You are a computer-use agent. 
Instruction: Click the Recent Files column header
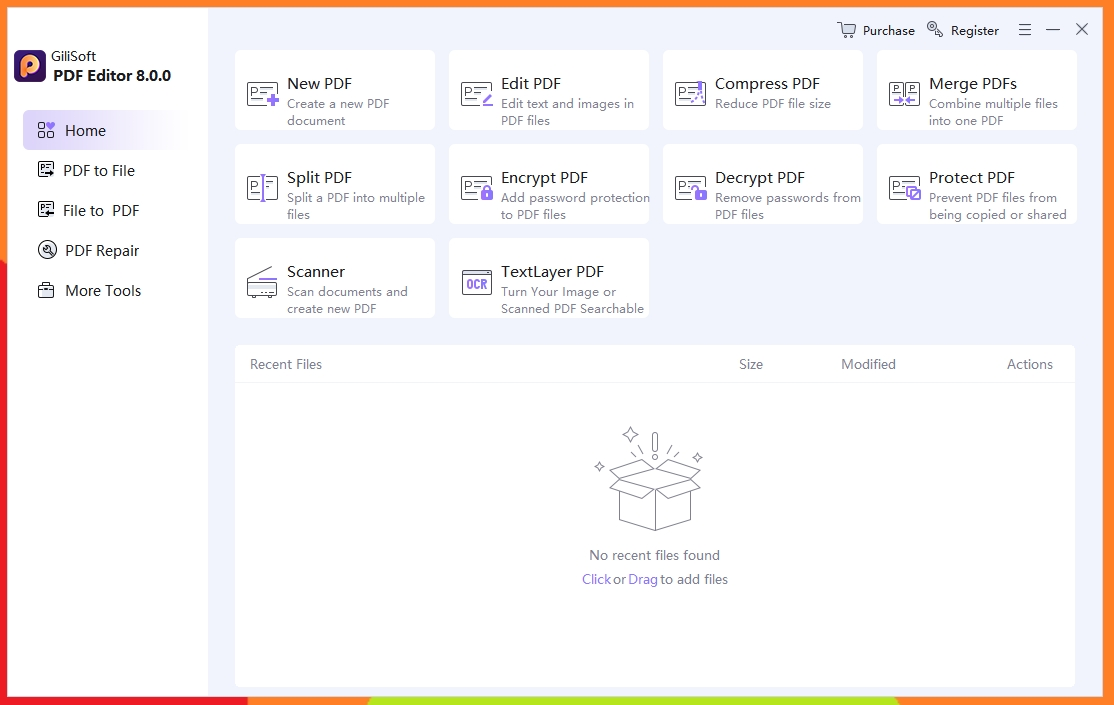point(286,364)
